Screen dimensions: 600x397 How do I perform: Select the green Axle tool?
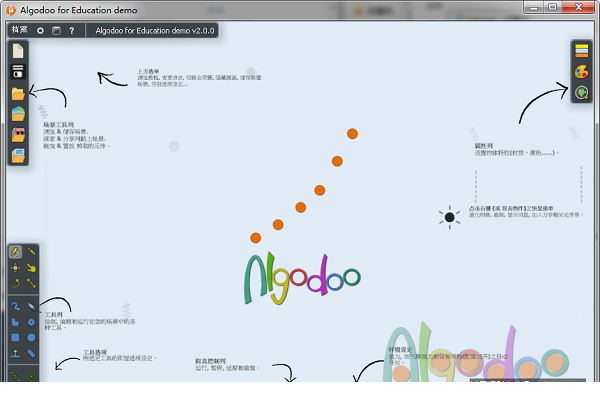point(31,376)
